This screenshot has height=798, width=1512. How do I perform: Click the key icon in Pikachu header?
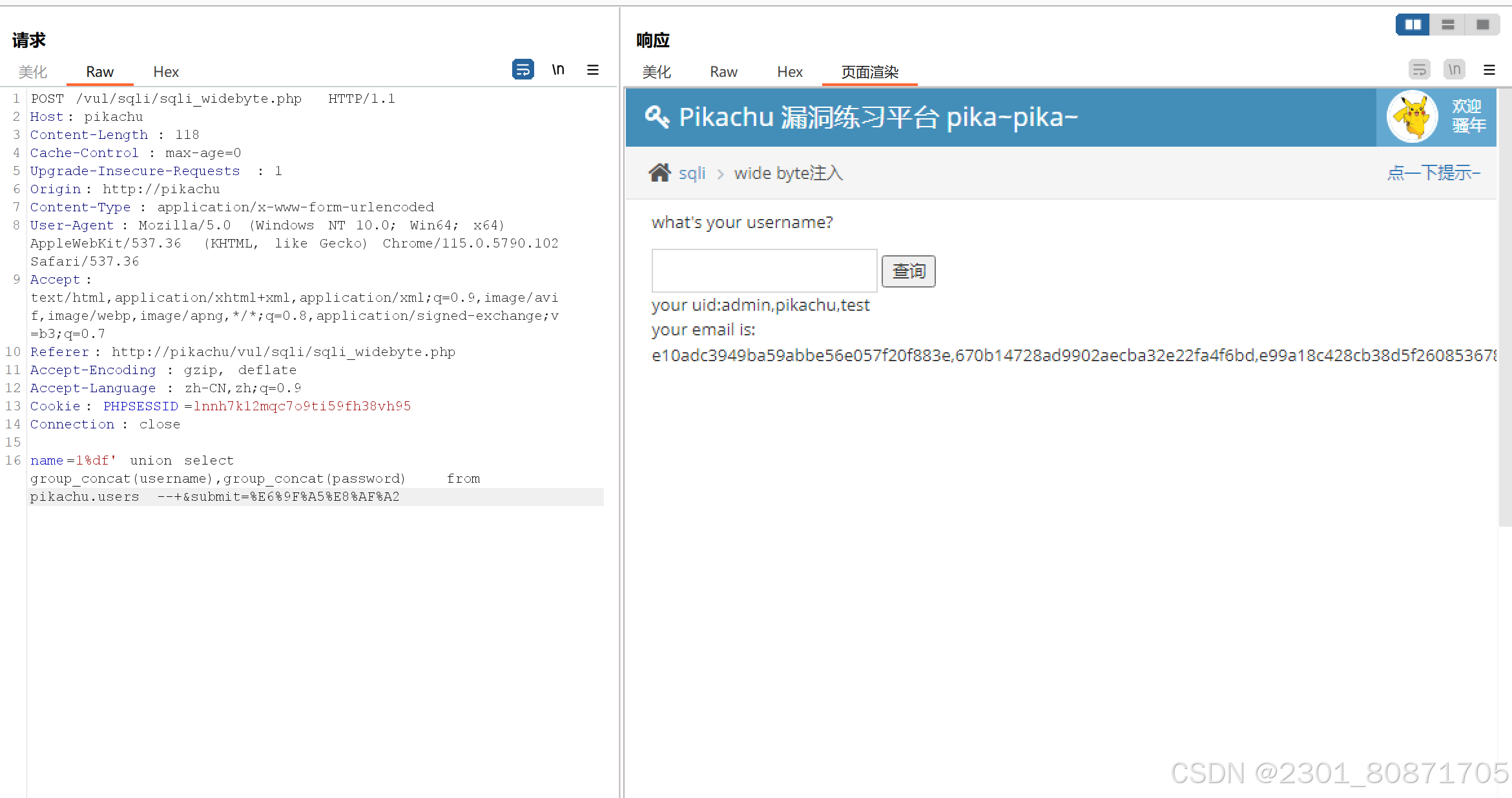point(657,117)
